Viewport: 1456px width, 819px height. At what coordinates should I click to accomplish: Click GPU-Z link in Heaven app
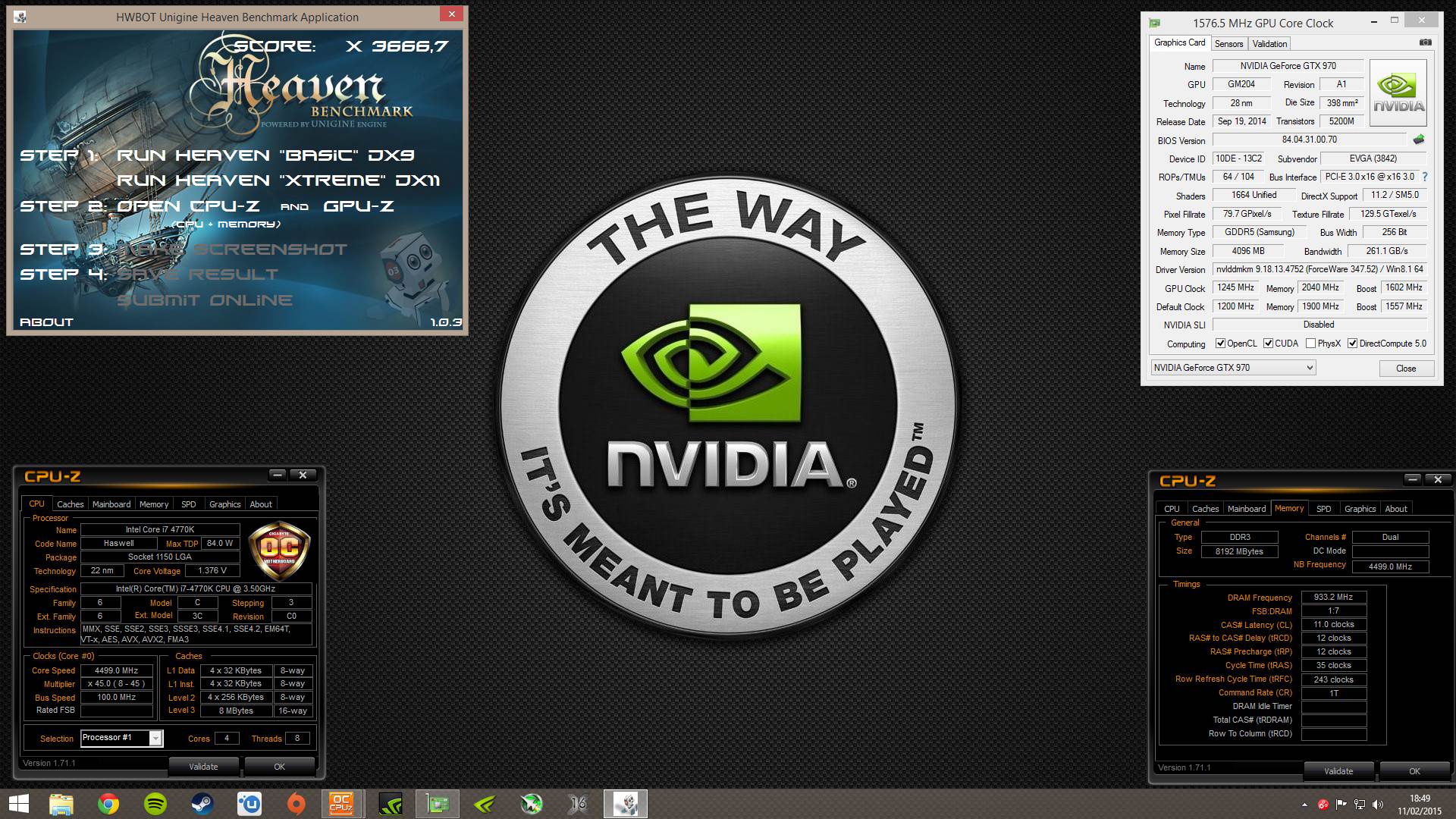pyautogui.click(x=359, y=206)
